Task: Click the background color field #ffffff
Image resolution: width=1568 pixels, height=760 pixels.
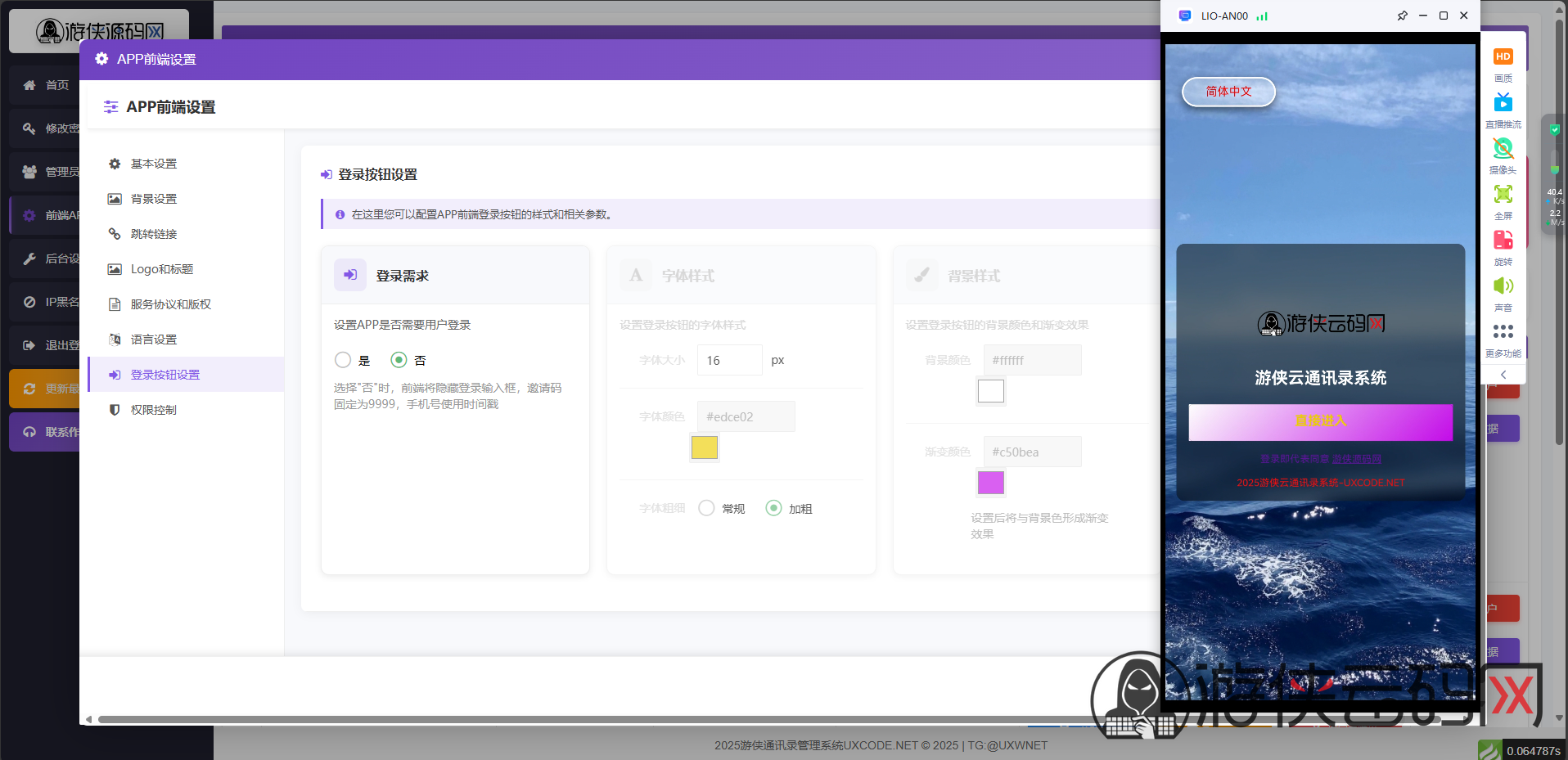Action: 1032,360
